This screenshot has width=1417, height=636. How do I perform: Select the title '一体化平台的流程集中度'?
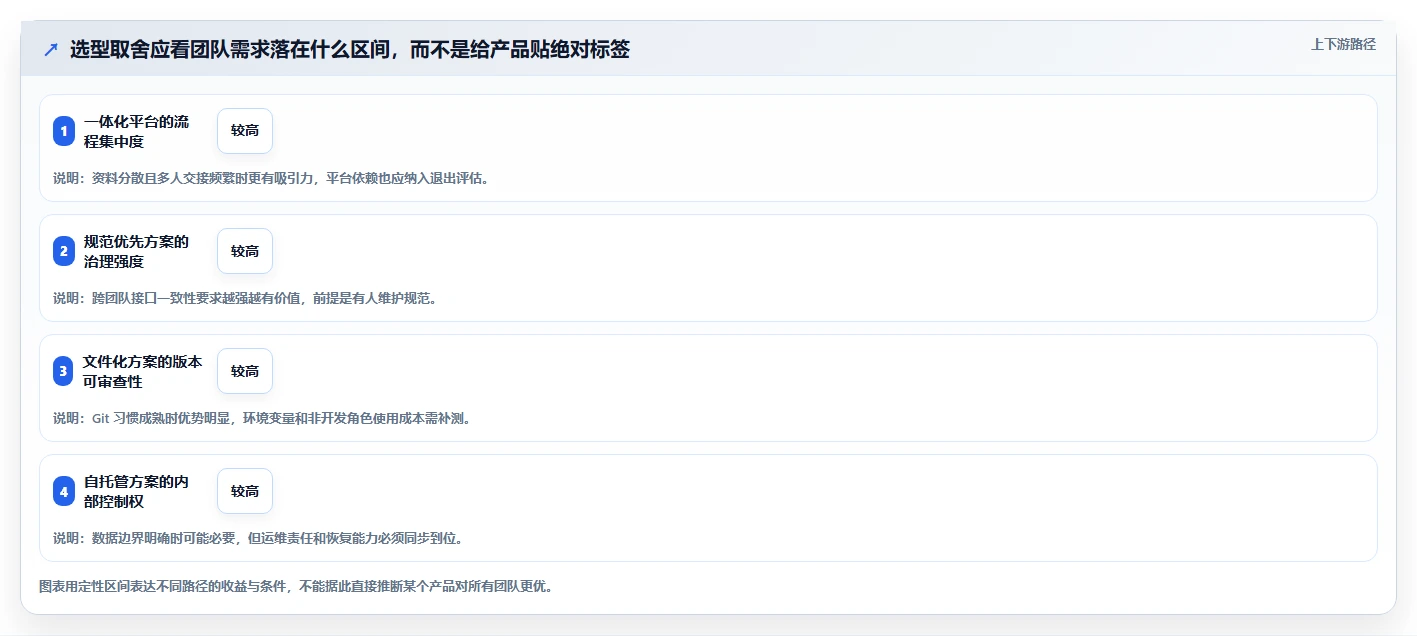(x=136, y=131)
